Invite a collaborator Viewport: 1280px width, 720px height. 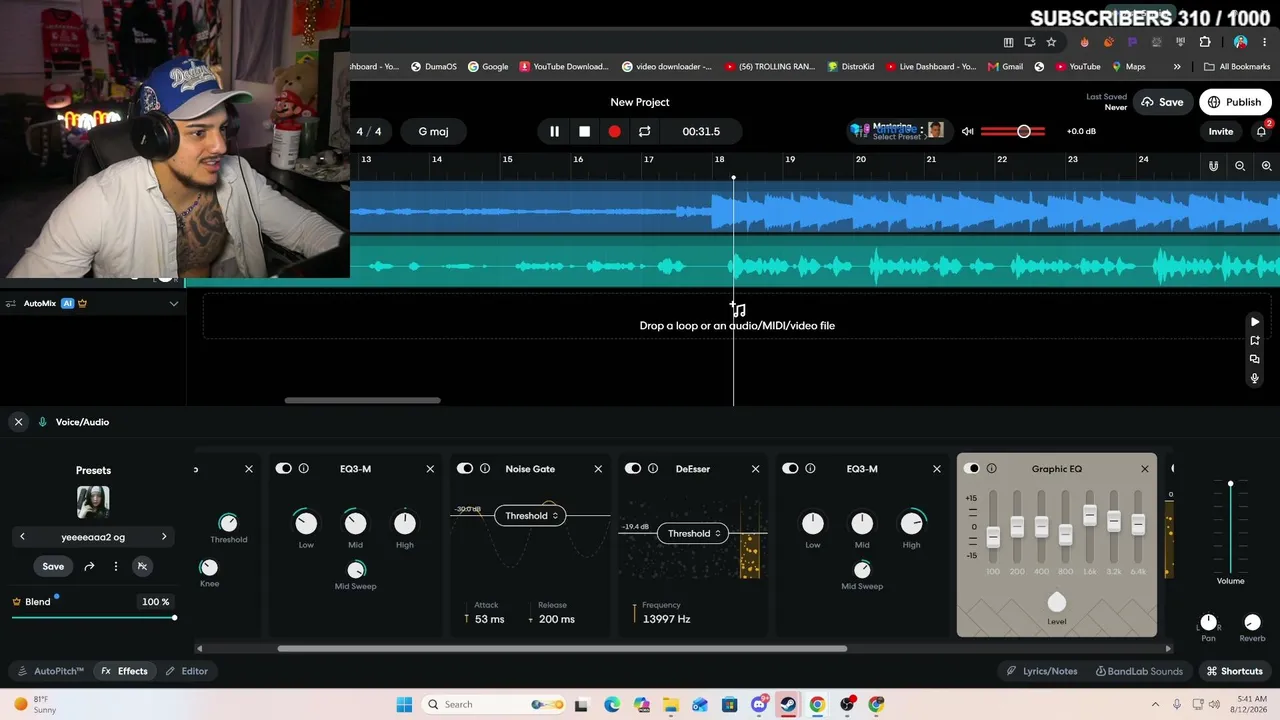coord(1221,131)
